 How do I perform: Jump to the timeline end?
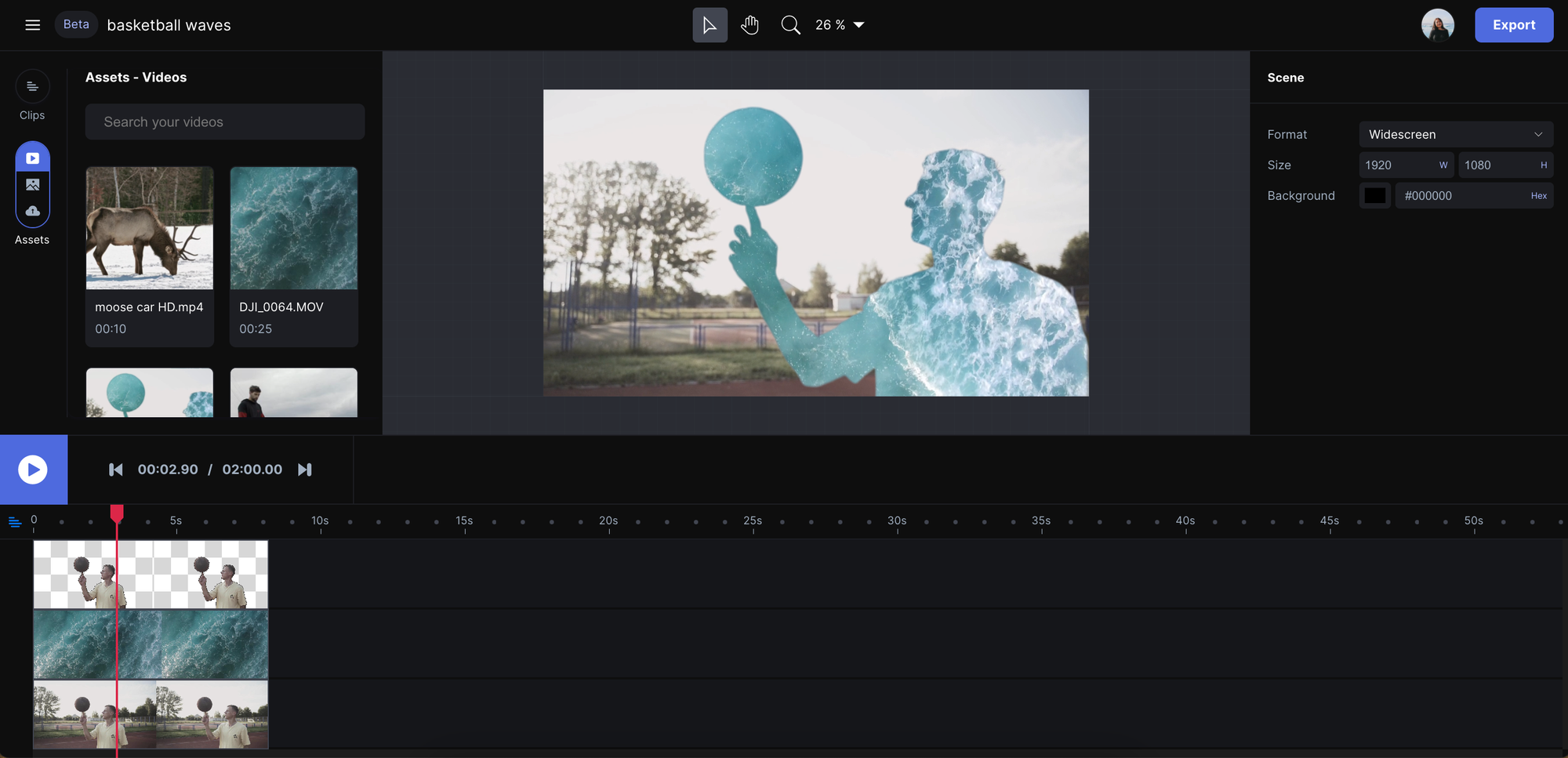click(305, 470)
